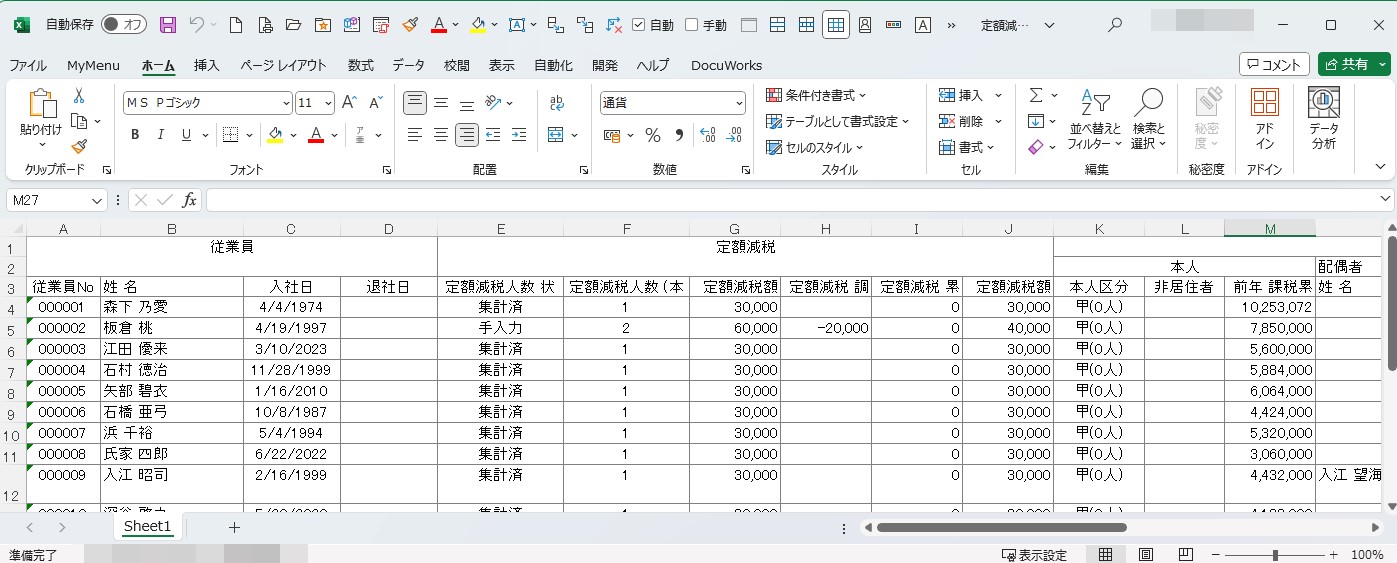
Task: Click 検索と選択 button
Action: pyautogui.click(x=1149, y=120)
